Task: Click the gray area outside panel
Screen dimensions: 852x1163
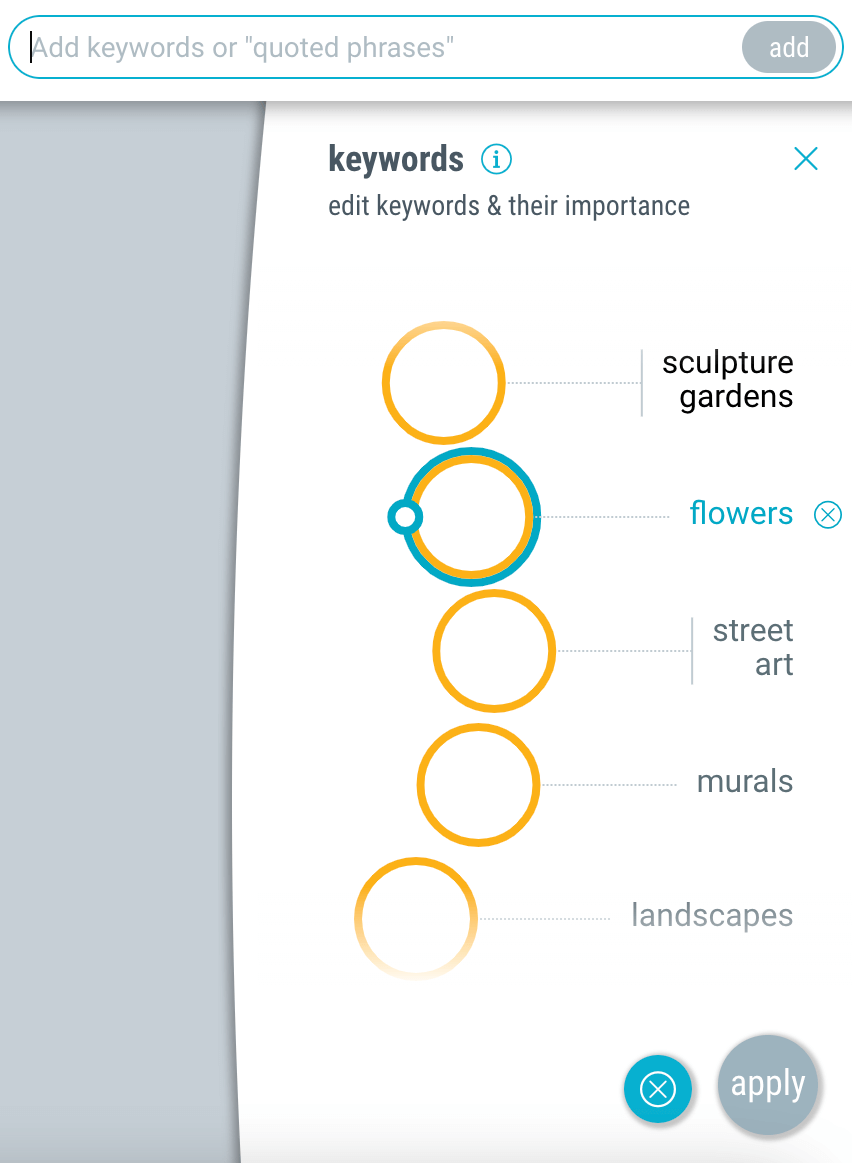Action: click(x=119, y=630)
